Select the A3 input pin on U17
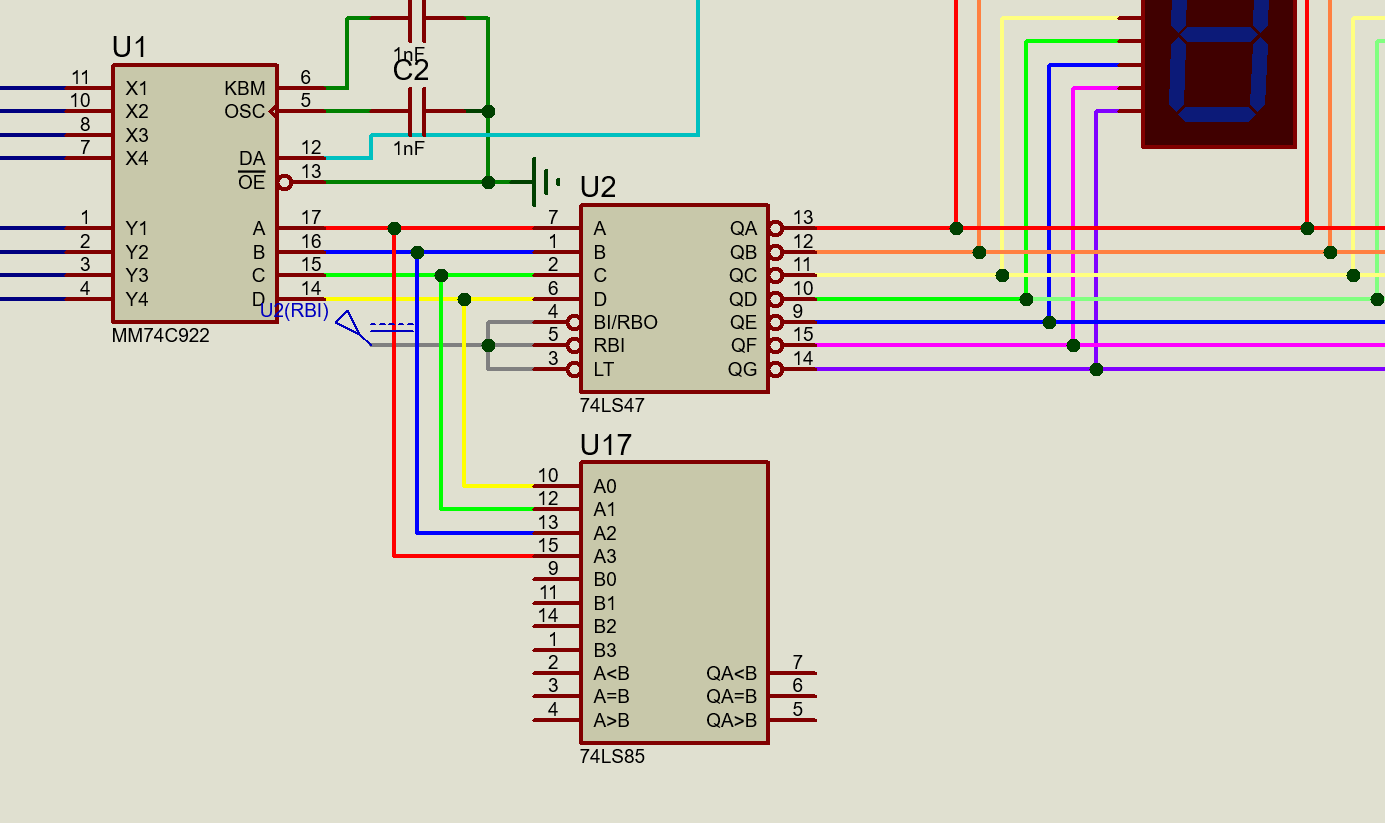This screenshot has width=1385, height=823. pos(556,556)
